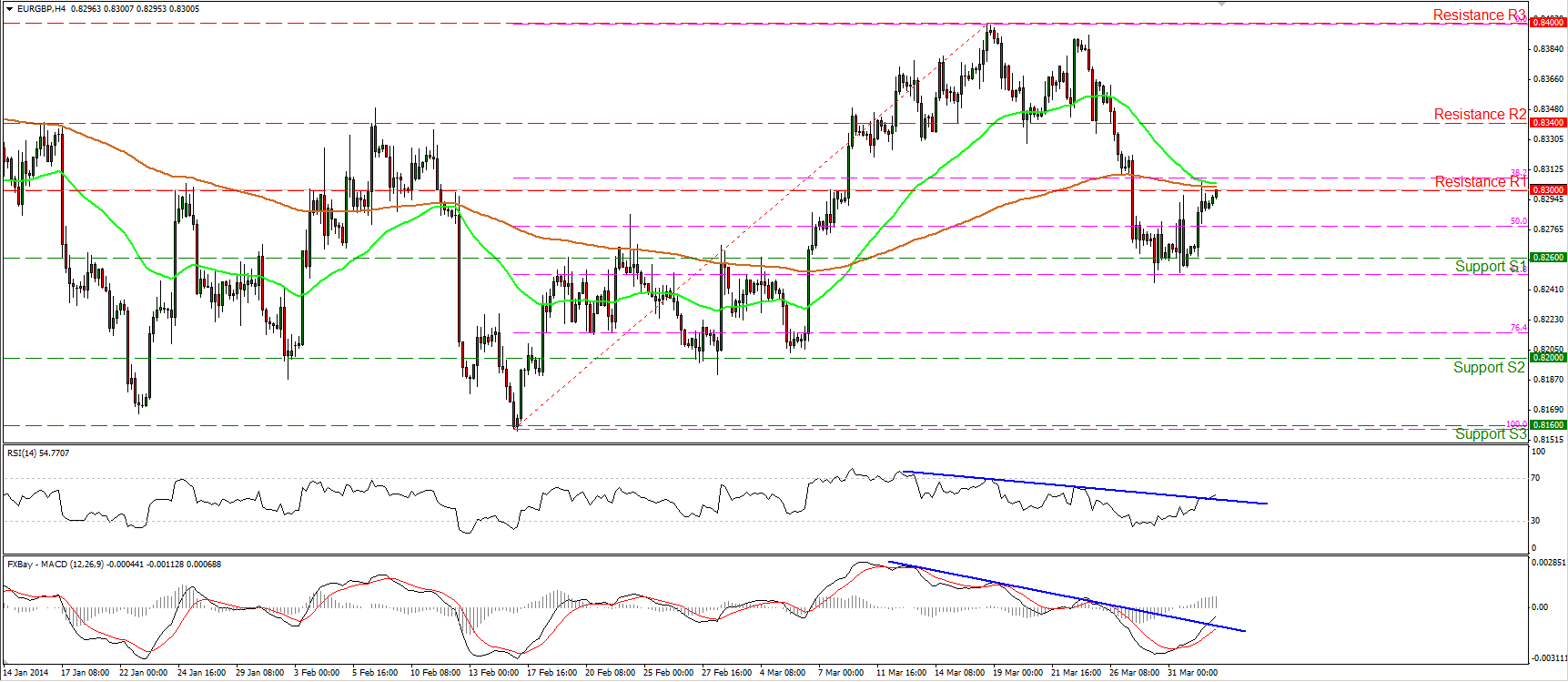Select the blue trendline on the MACD panel
The image size is (1568, 682).
click(x=1067, y=595)
